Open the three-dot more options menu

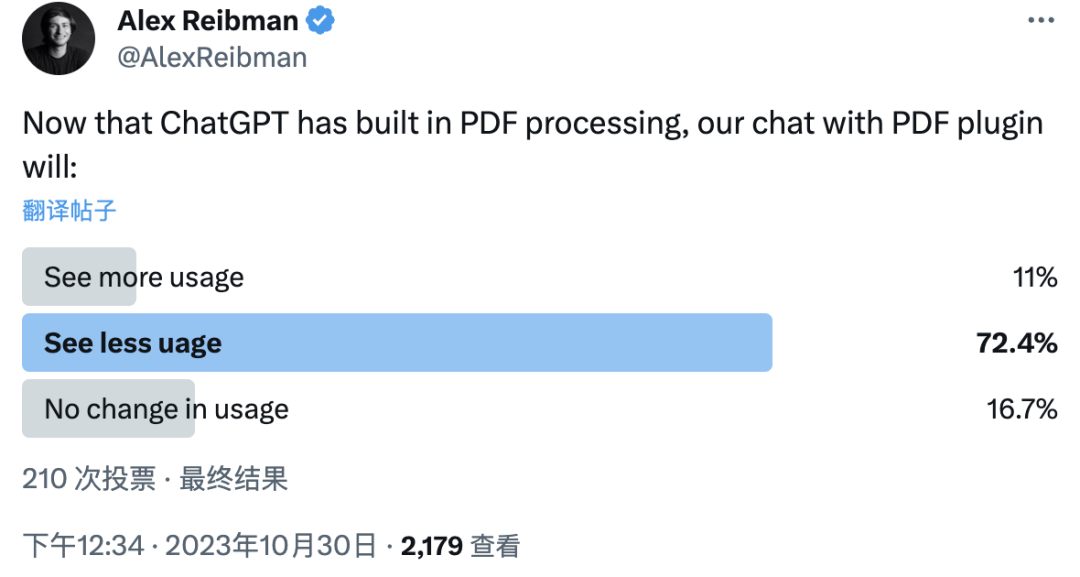click(x=1041, y=20)
